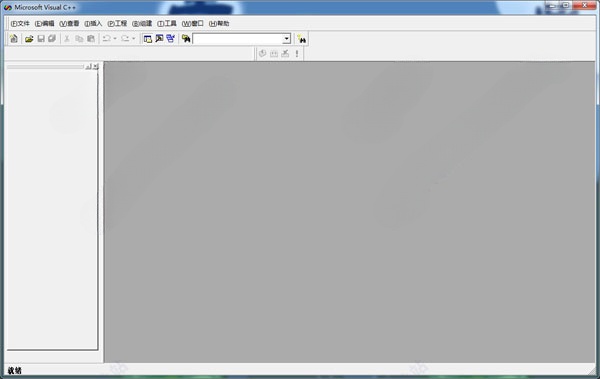The height and width of the screenshot is (379, 600).
Task: Open the 查看 (View) menu
Action: point(69,23)
